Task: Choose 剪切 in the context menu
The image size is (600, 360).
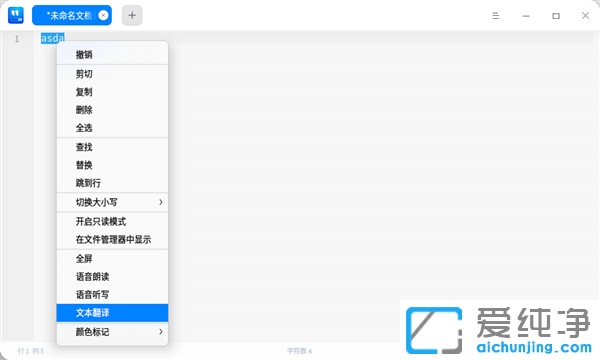Action: coord(112,74)
